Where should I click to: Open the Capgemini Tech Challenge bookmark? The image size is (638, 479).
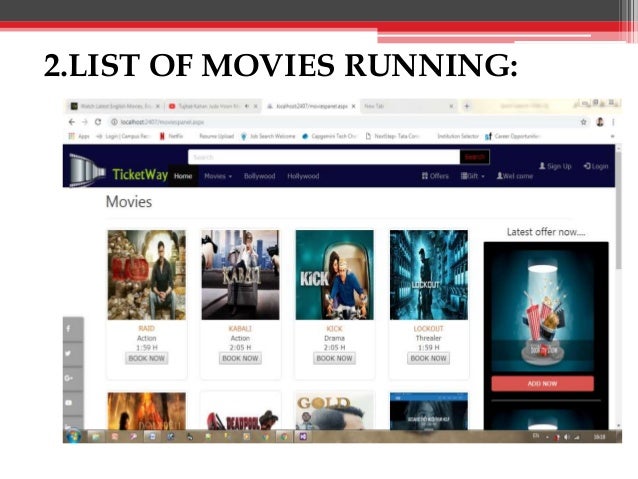(x=330, y=136)
